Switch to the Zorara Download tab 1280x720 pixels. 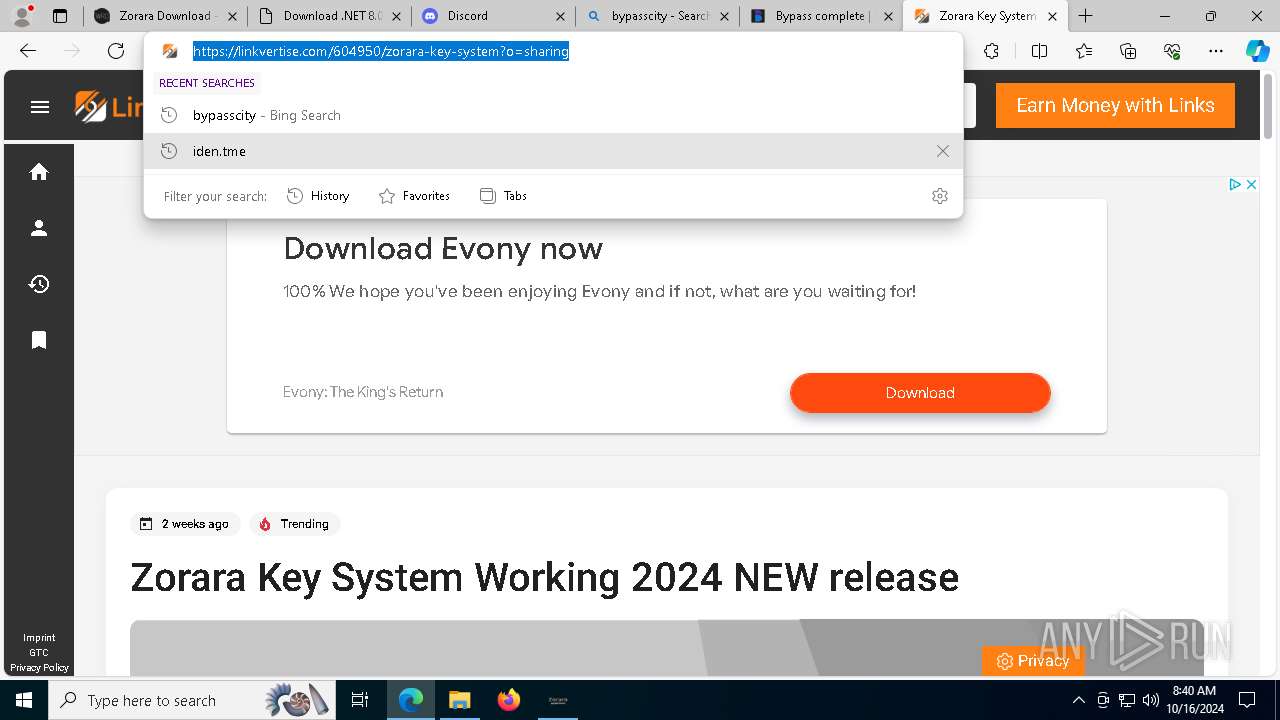tap(155, 16)
